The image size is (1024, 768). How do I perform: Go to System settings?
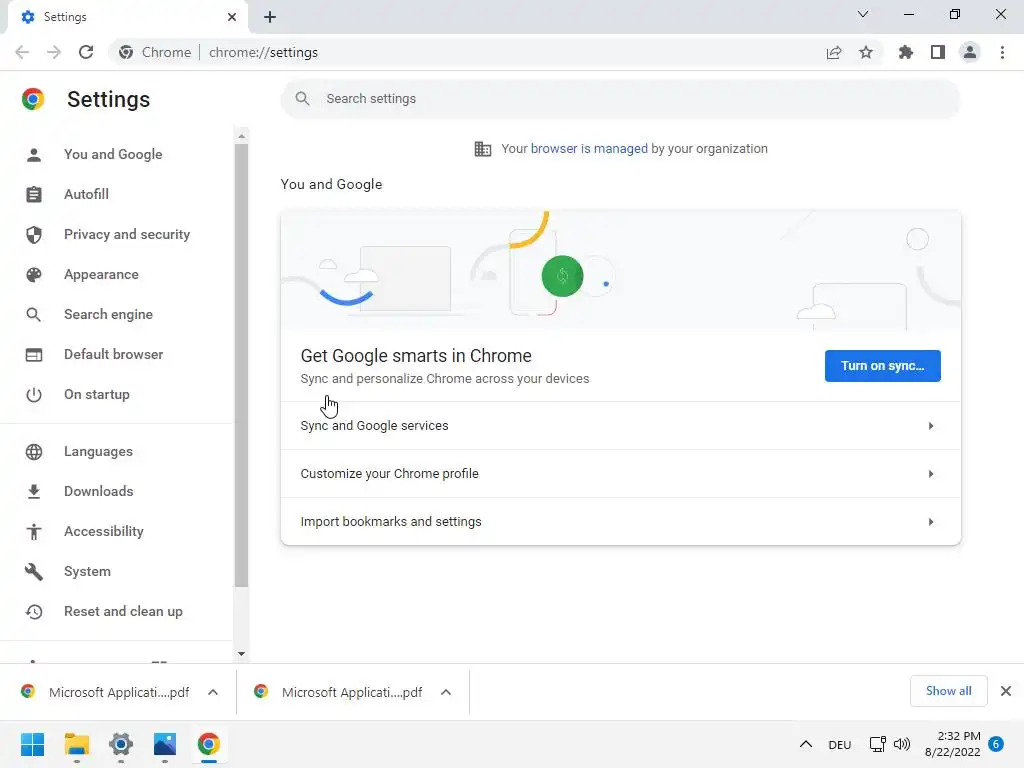pos(87,571)
